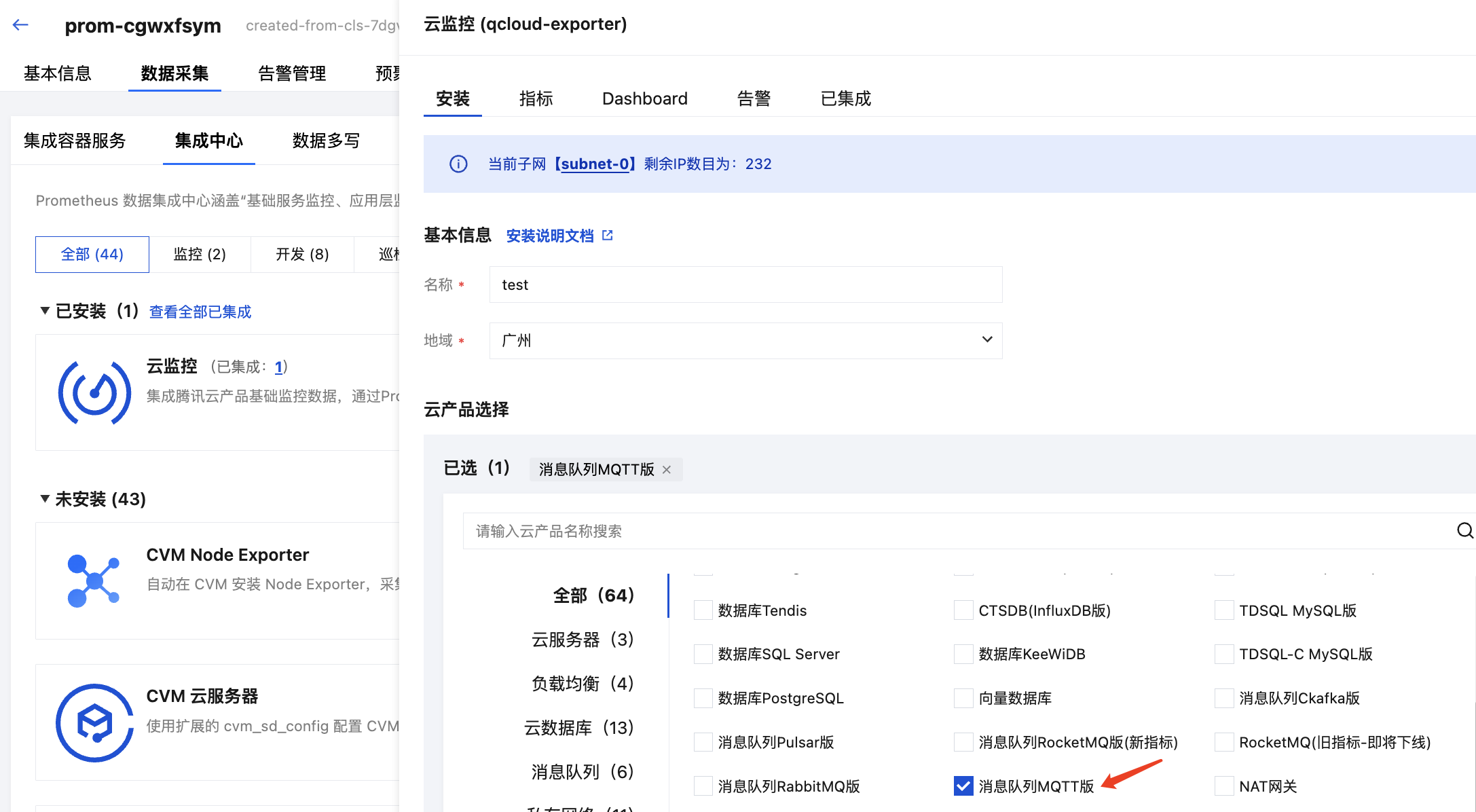Screen dimensions: 1476x812
Task: Enable the NAT网关 checkbox
Action: 1223,786
